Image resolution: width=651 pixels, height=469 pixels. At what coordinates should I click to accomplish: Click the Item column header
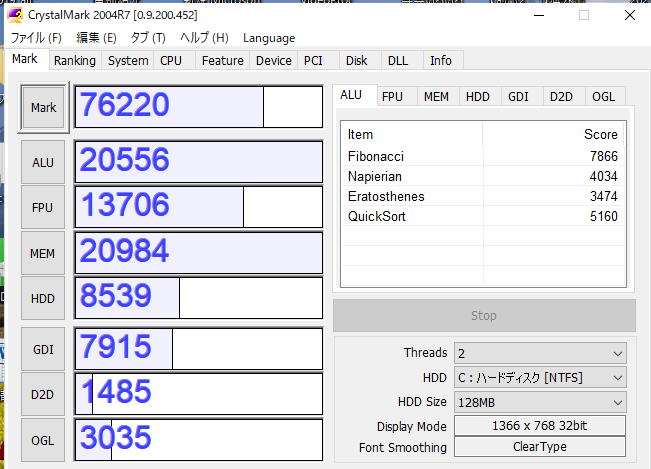(412, 134)
